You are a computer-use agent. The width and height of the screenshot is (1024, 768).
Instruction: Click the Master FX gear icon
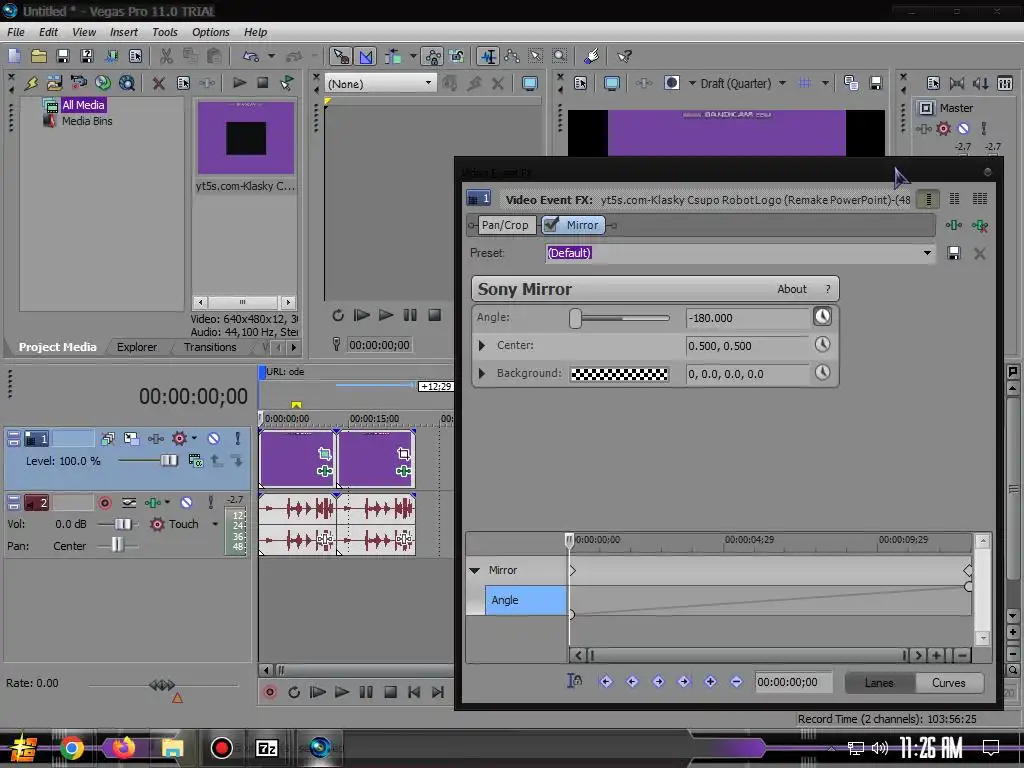point(943,129)
